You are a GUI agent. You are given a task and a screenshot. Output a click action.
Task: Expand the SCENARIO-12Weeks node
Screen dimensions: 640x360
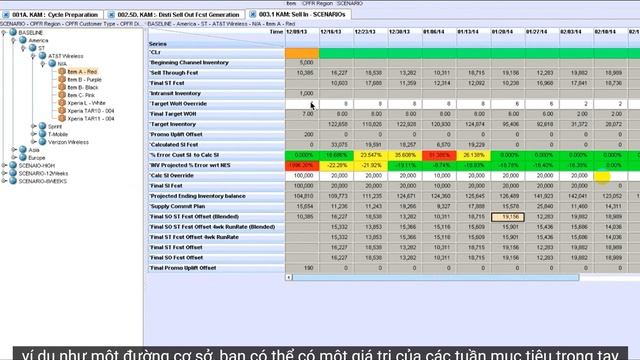pos(4,173)
